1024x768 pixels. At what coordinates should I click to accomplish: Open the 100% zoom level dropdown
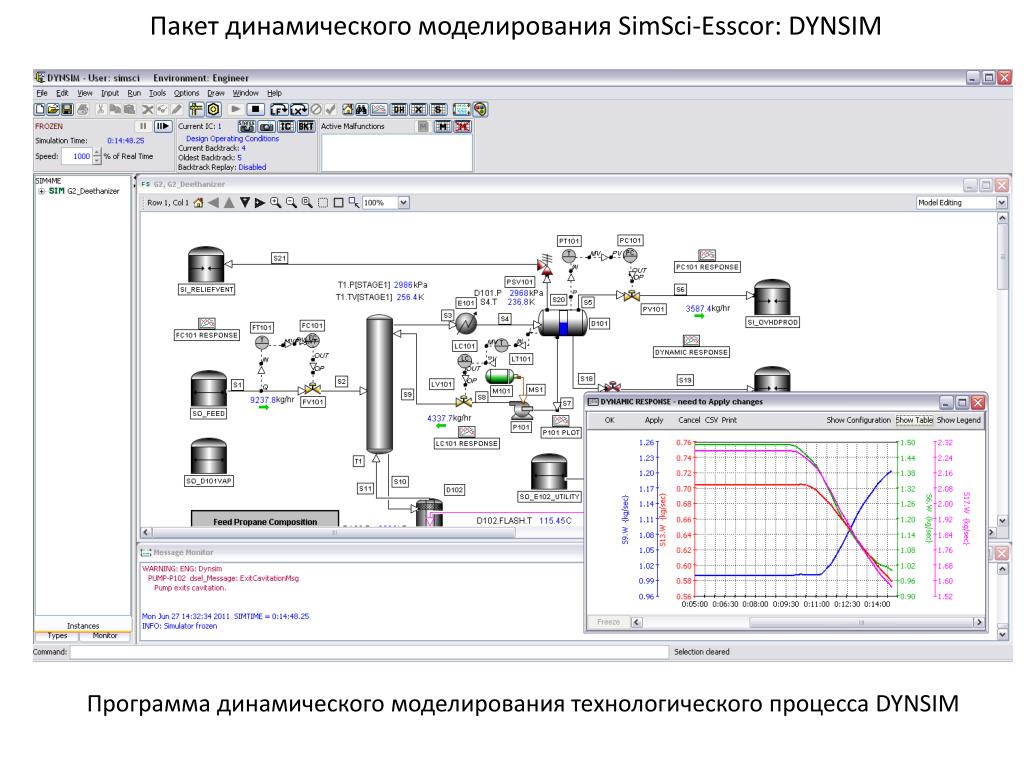tap(404, 202)
